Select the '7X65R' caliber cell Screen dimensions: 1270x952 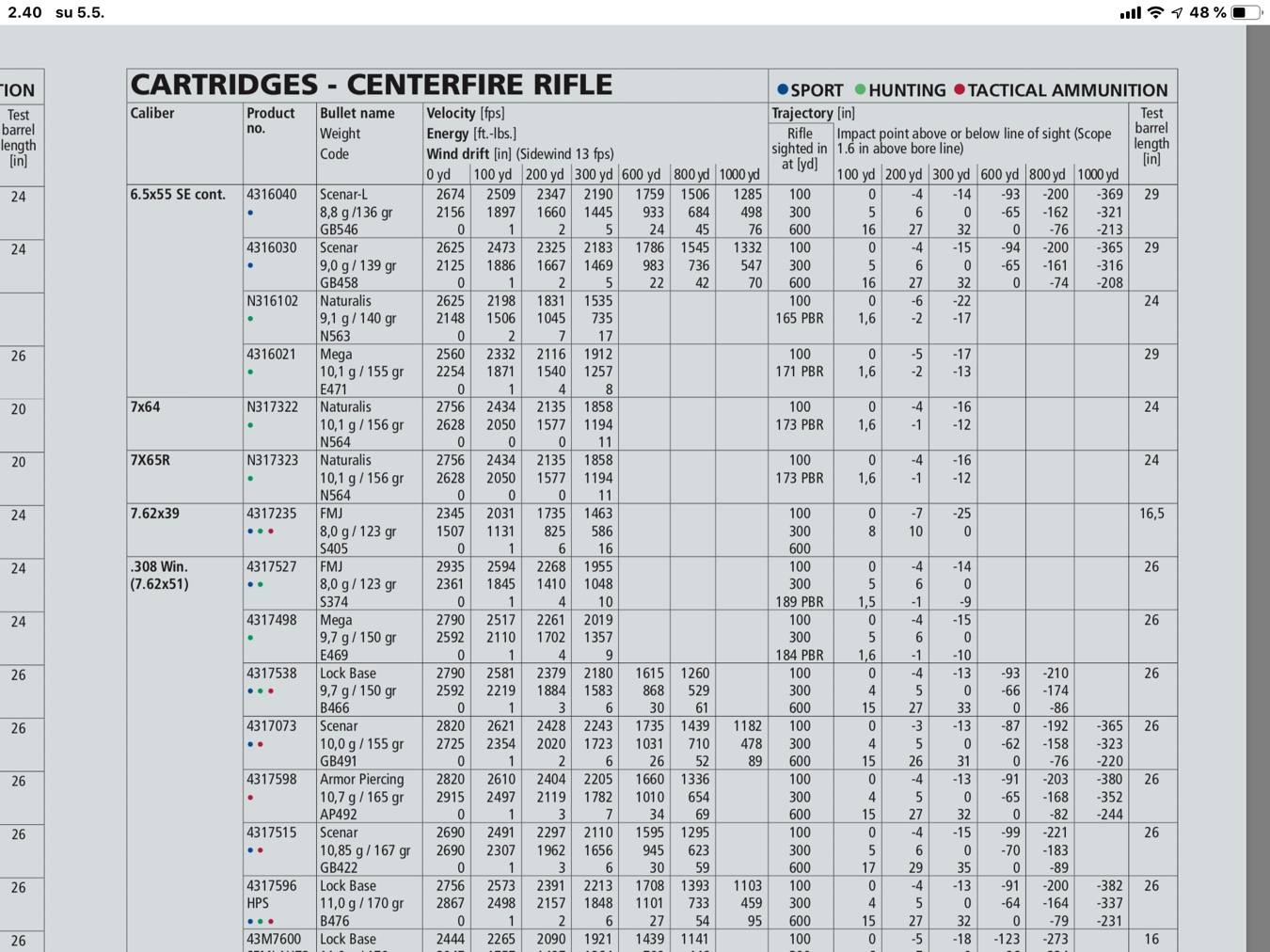(150, 460)
